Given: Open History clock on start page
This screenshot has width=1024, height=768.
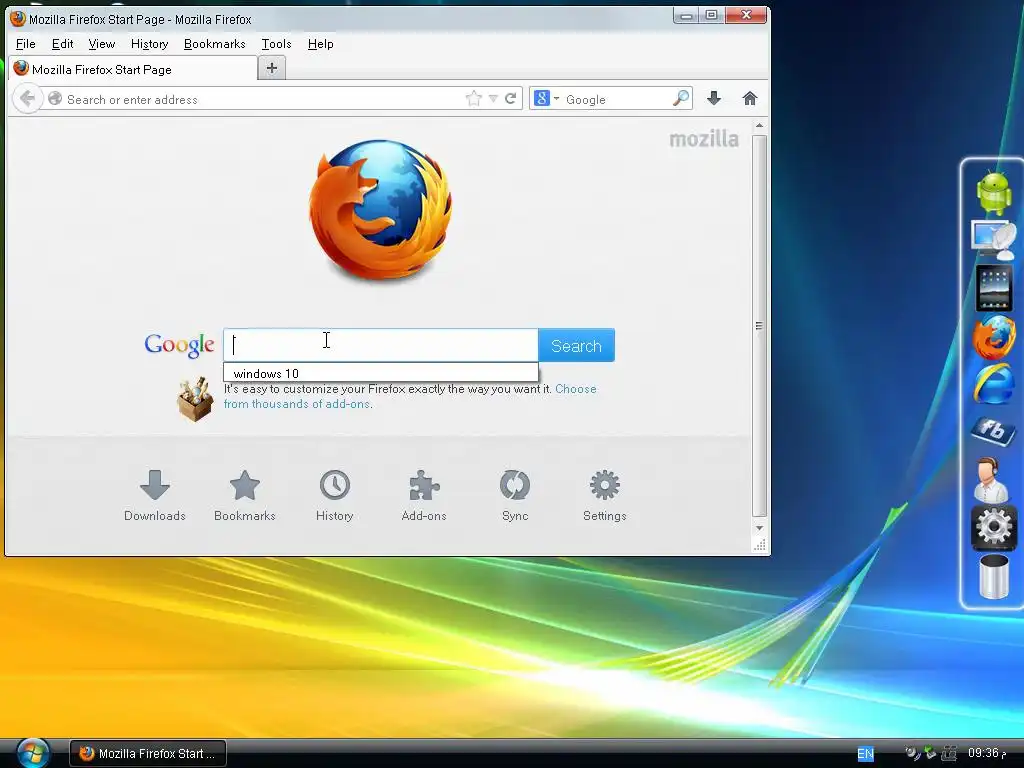Looking at the screenshot, I should click(334, 496).
